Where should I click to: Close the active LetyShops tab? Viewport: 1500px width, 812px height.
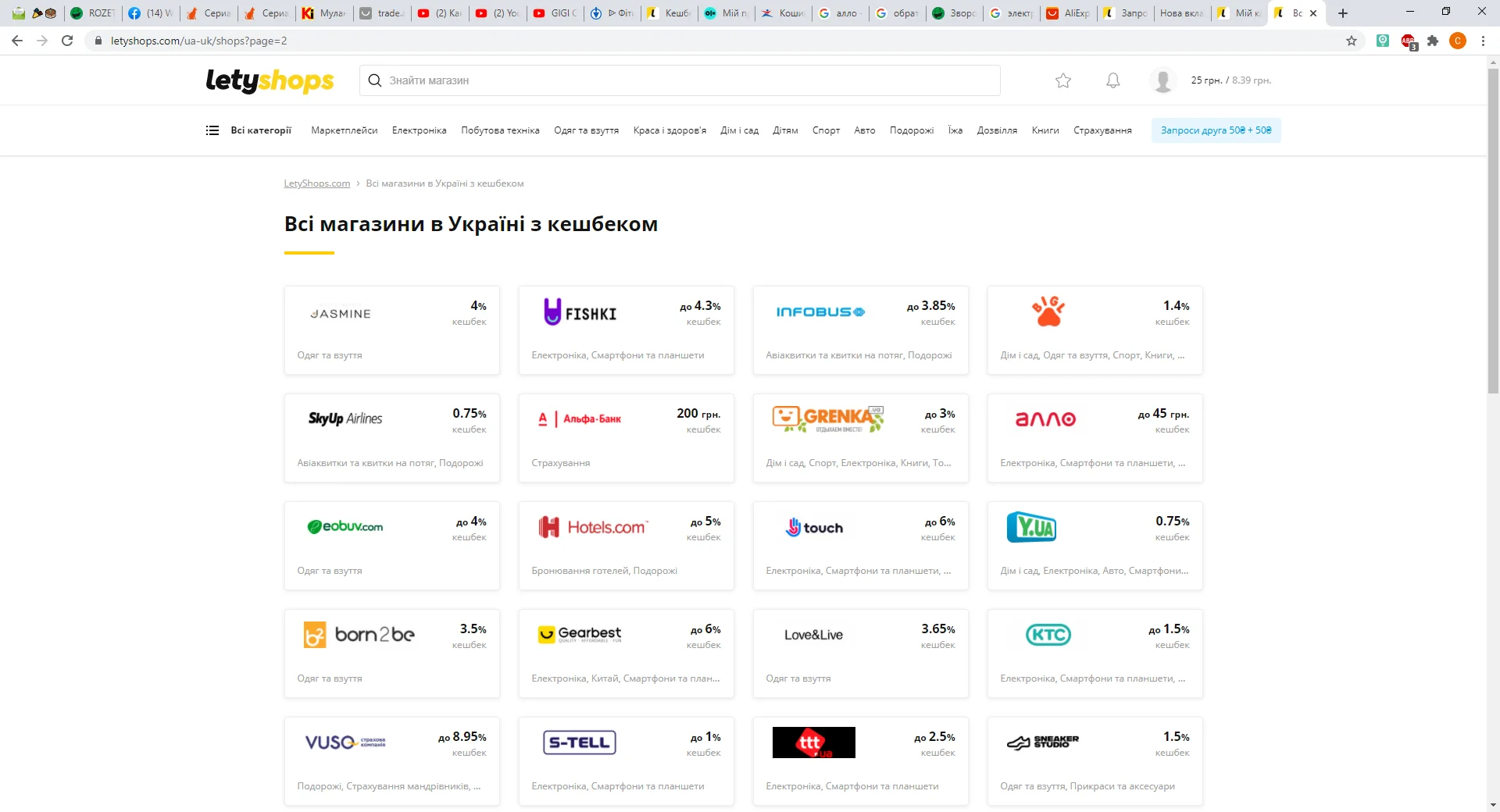[x=1313, y=13]
